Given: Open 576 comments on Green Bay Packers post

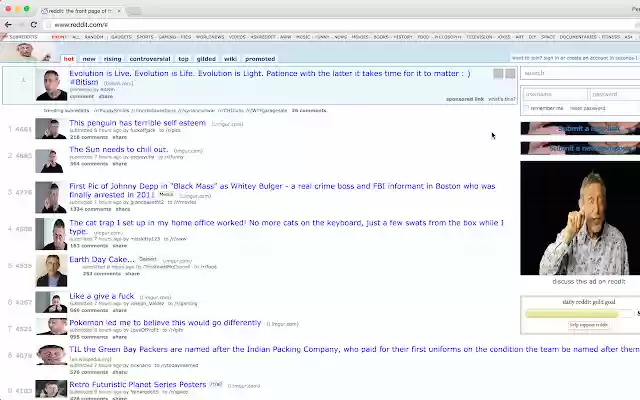Looking at the screenshot, I should [89, 372].
